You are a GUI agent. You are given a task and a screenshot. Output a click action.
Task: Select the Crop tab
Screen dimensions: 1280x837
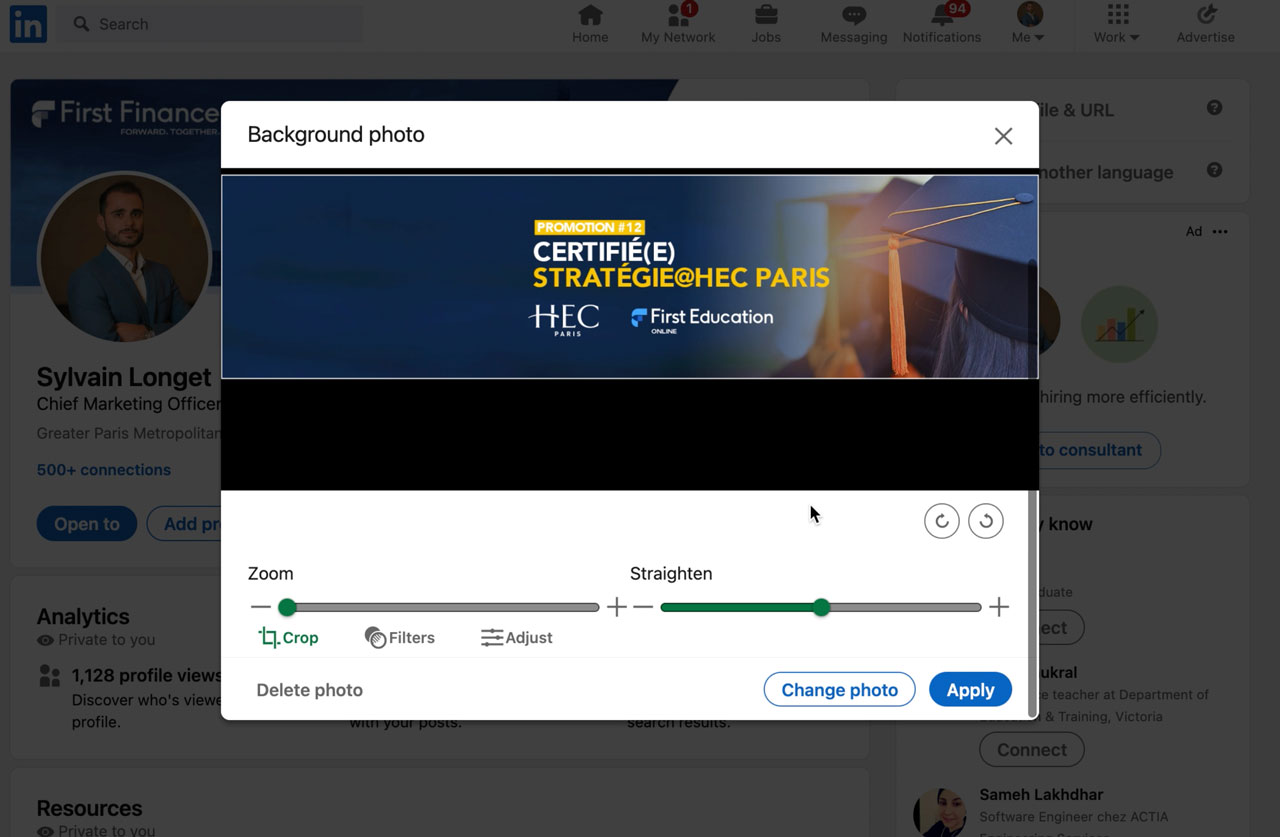288,637
